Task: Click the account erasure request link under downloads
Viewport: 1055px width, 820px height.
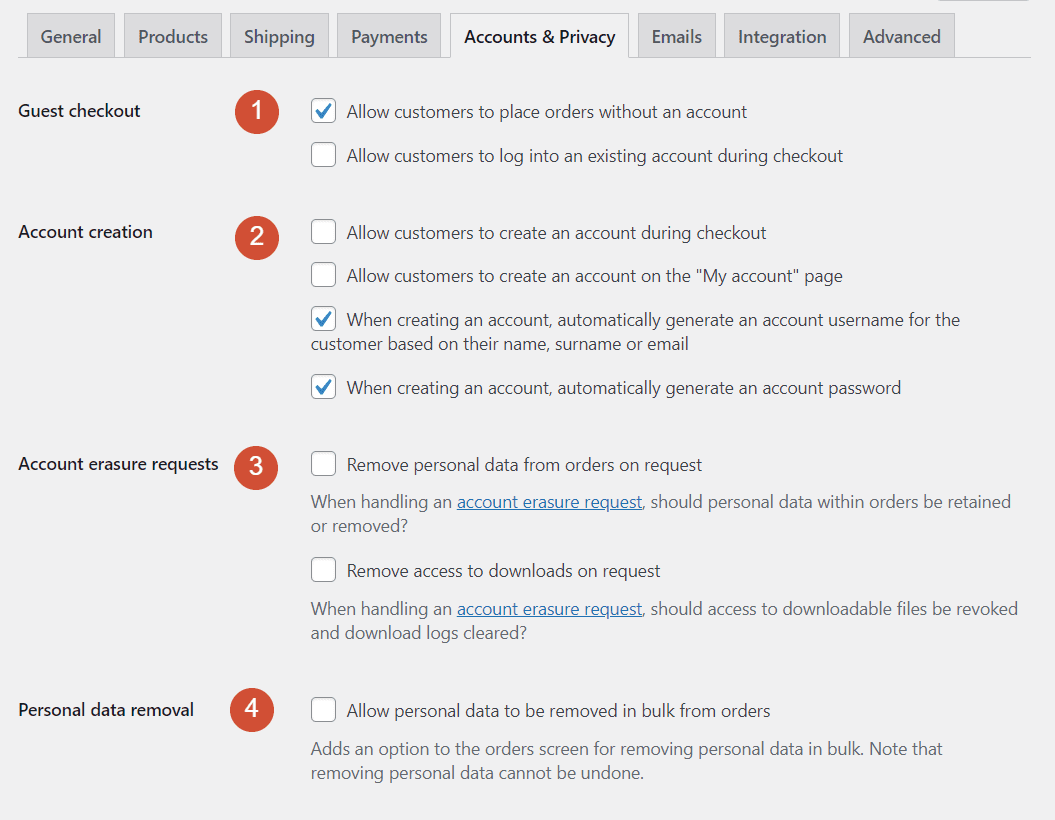Action: (549, 608)
